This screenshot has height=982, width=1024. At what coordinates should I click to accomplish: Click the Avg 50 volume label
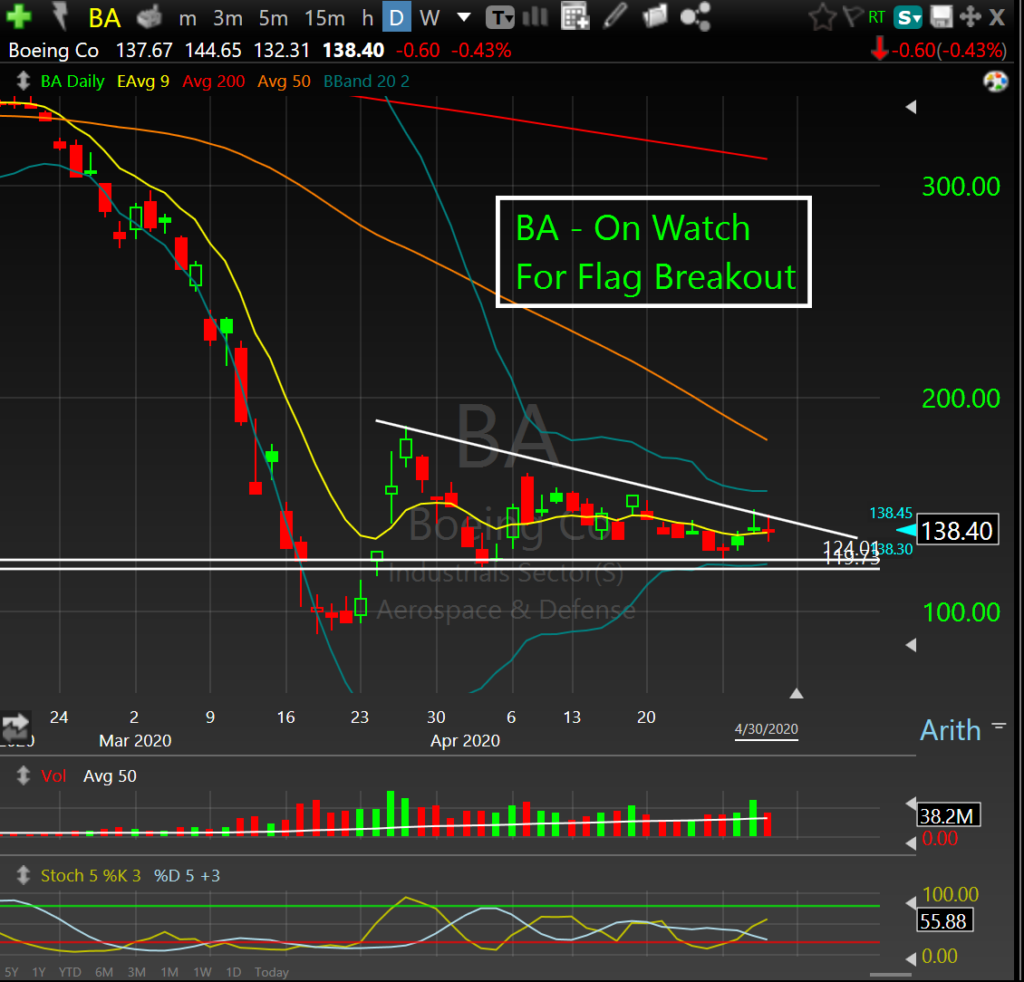point(110,776)
